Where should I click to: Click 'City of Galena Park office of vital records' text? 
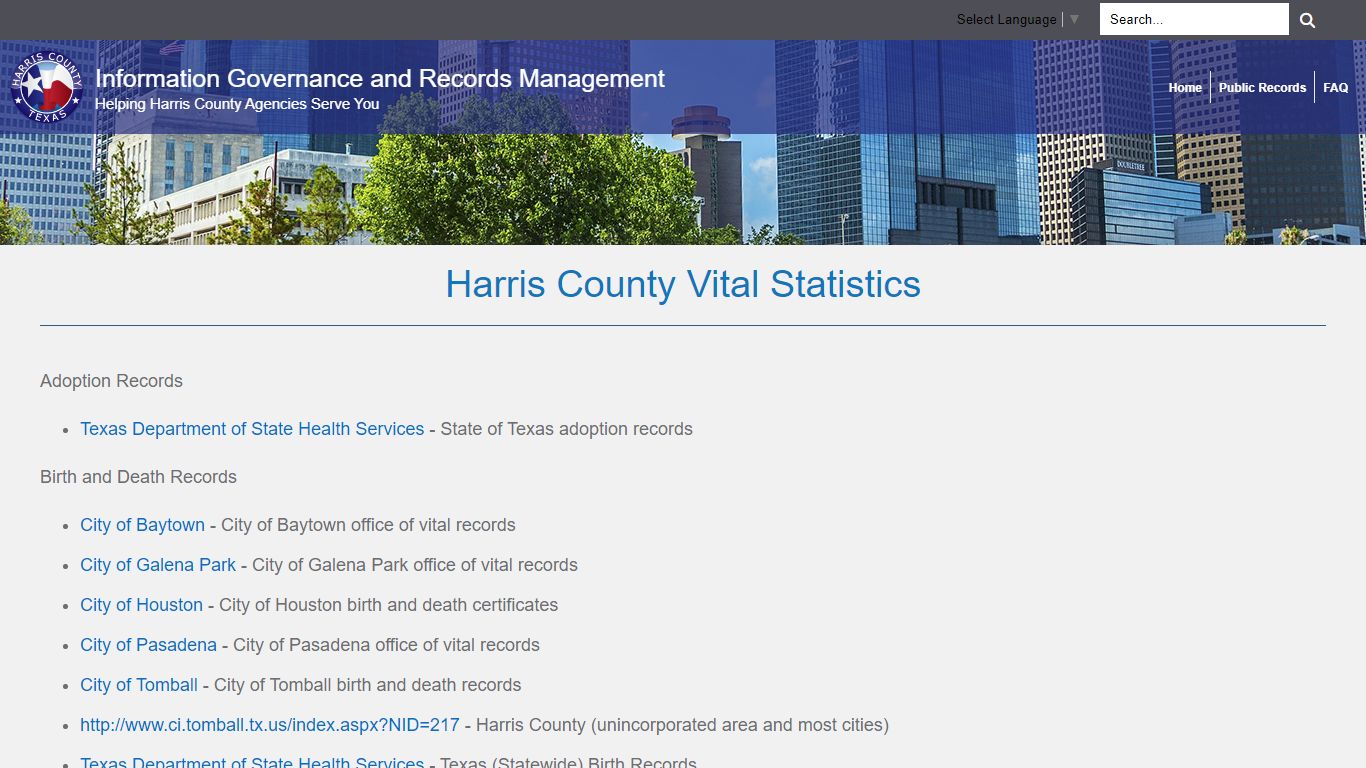(x=415, y=565)
